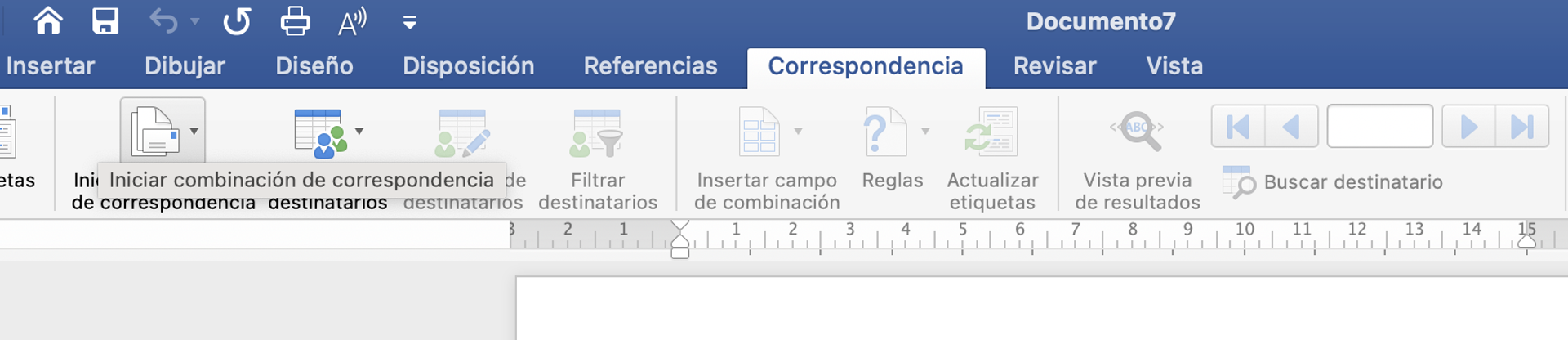Viewport: 1568px width, 340px height.
Task: Click Actualizar etiquetas icon
Action: click(x=991, y=133)
